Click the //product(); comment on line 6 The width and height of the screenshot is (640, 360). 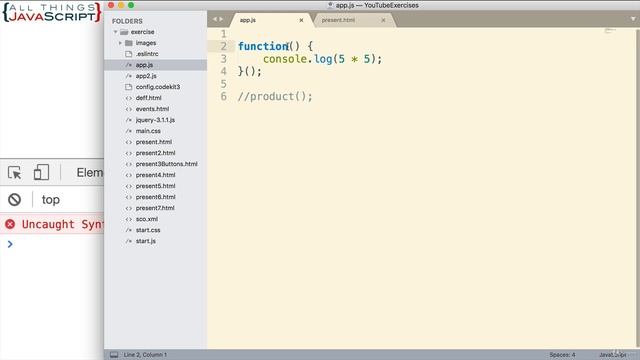click(x=275, y=96)
